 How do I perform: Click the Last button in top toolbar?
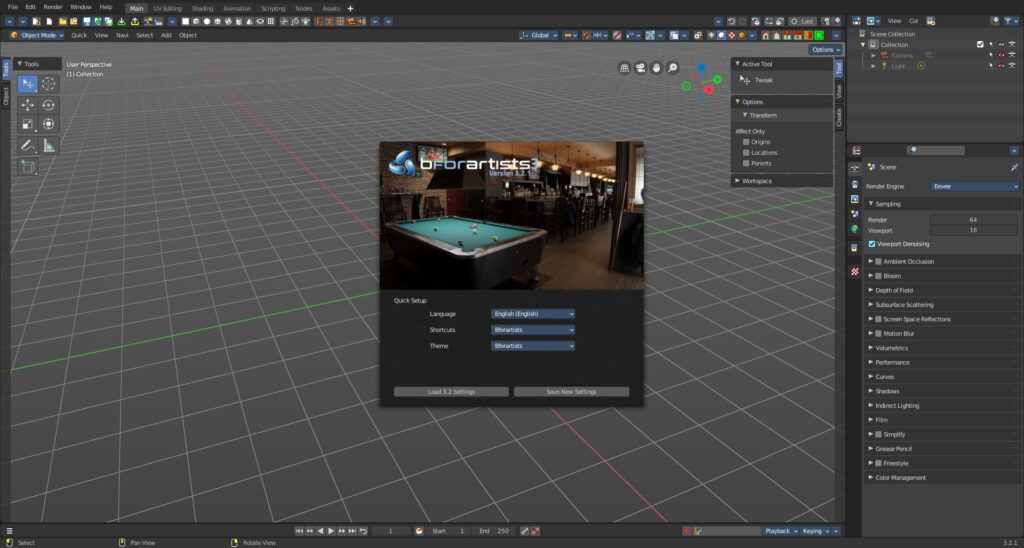coord(803,22)
